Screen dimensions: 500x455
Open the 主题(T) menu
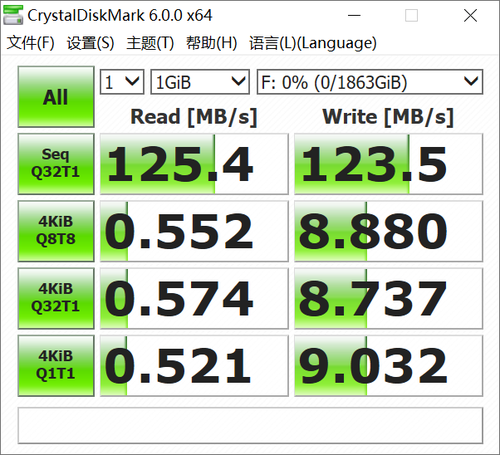coord(150,43)
